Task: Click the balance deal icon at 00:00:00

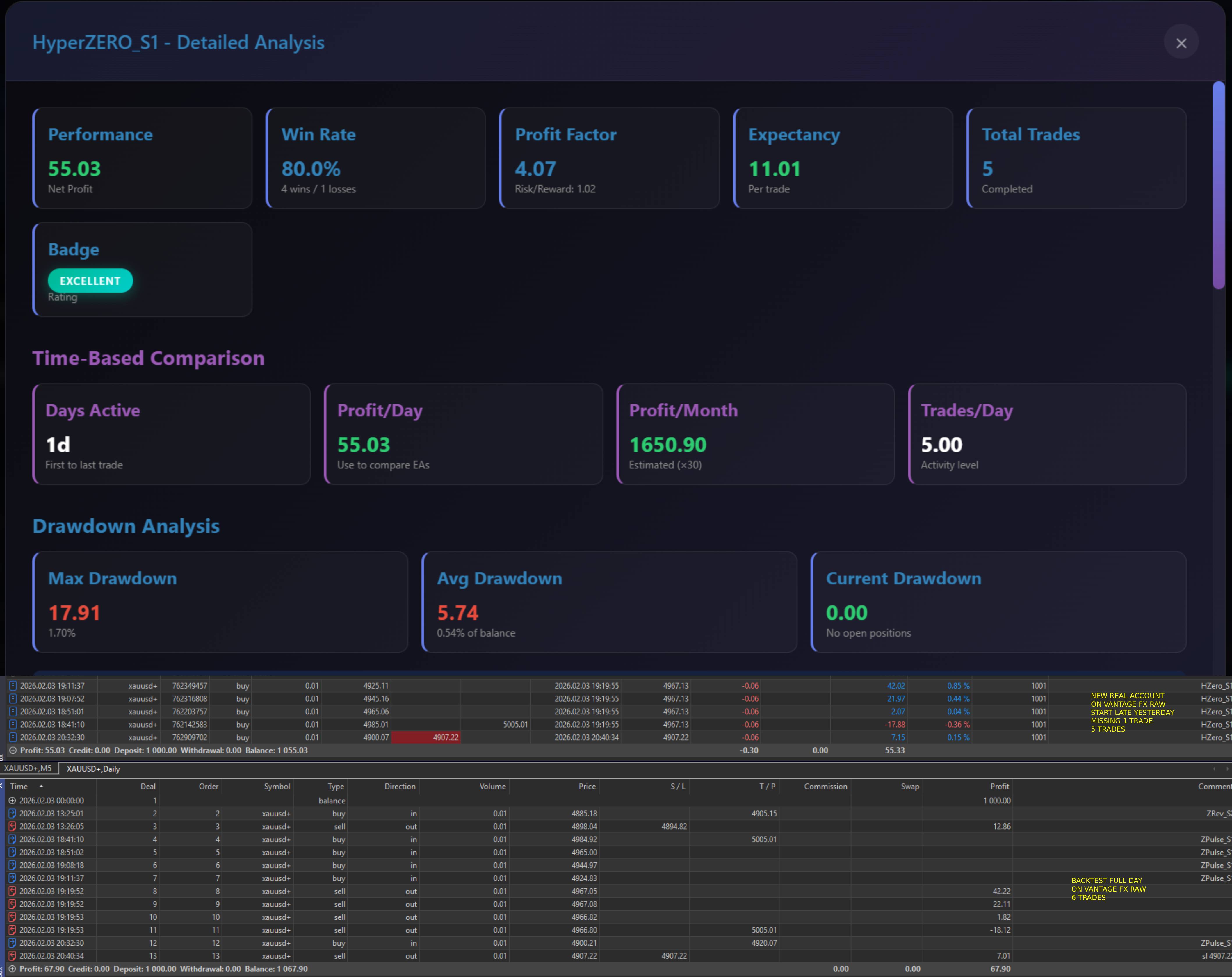Action: pyautogui.click(x=13, y=801)
